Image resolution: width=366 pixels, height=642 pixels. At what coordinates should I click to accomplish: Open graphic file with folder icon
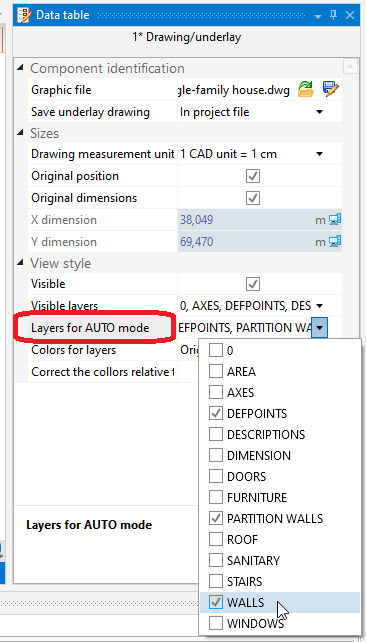(x=305, y=89)
